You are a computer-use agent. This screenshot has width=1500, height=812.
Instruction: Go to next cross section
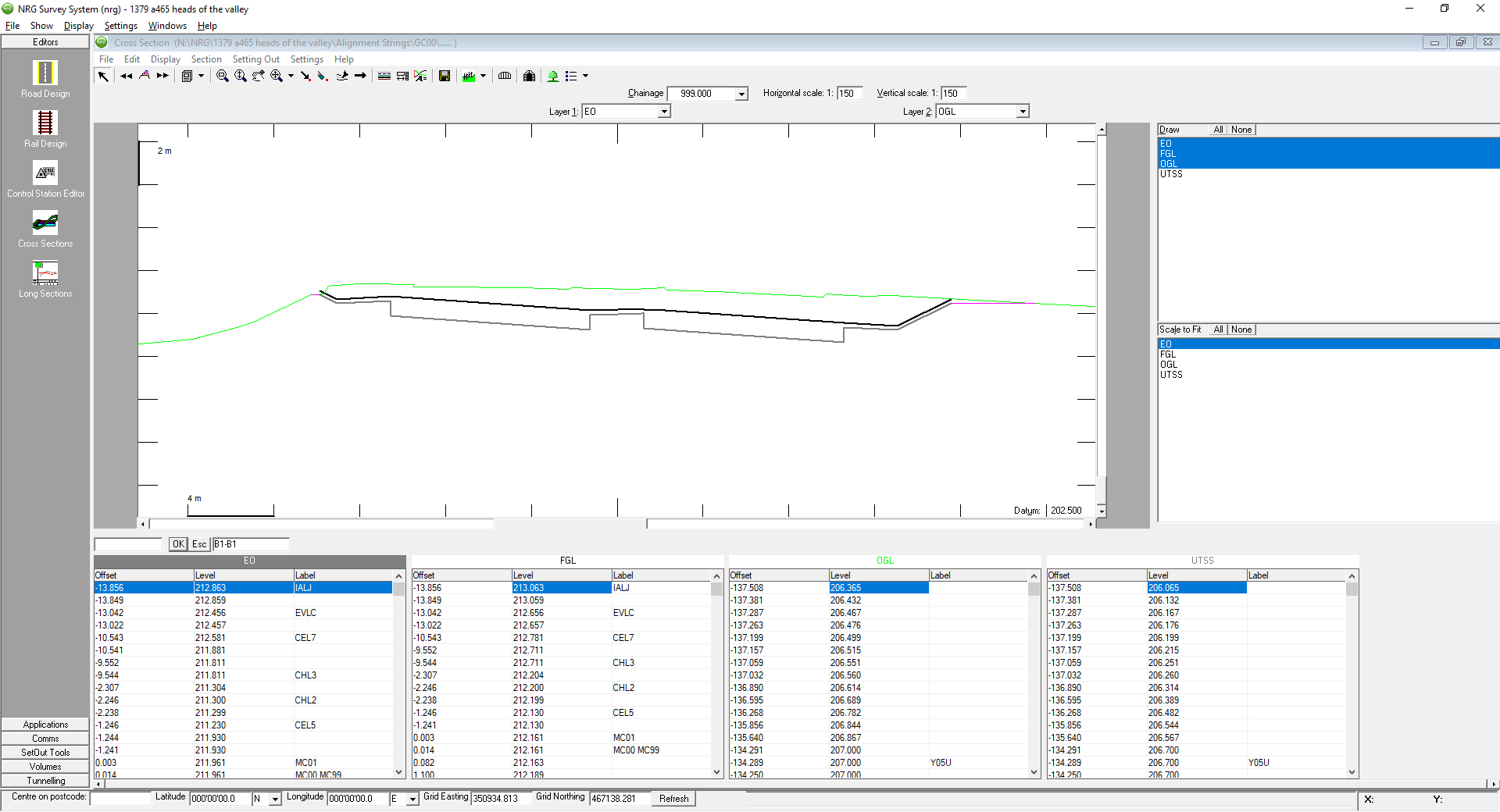coord(162,76)
